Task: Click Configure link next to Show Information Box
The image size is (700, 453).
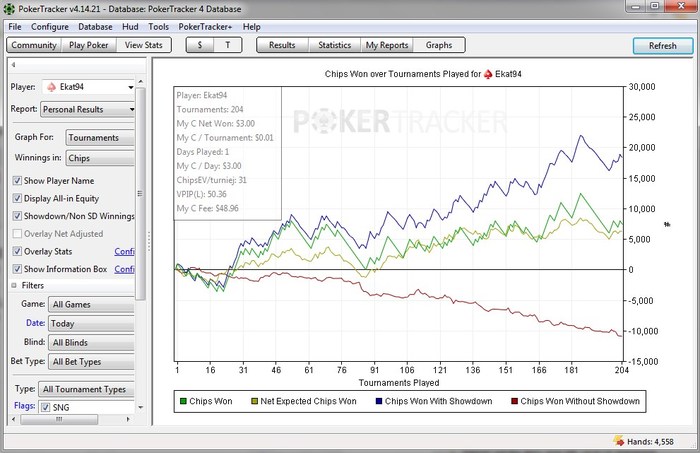Action: tap(124, 269)
